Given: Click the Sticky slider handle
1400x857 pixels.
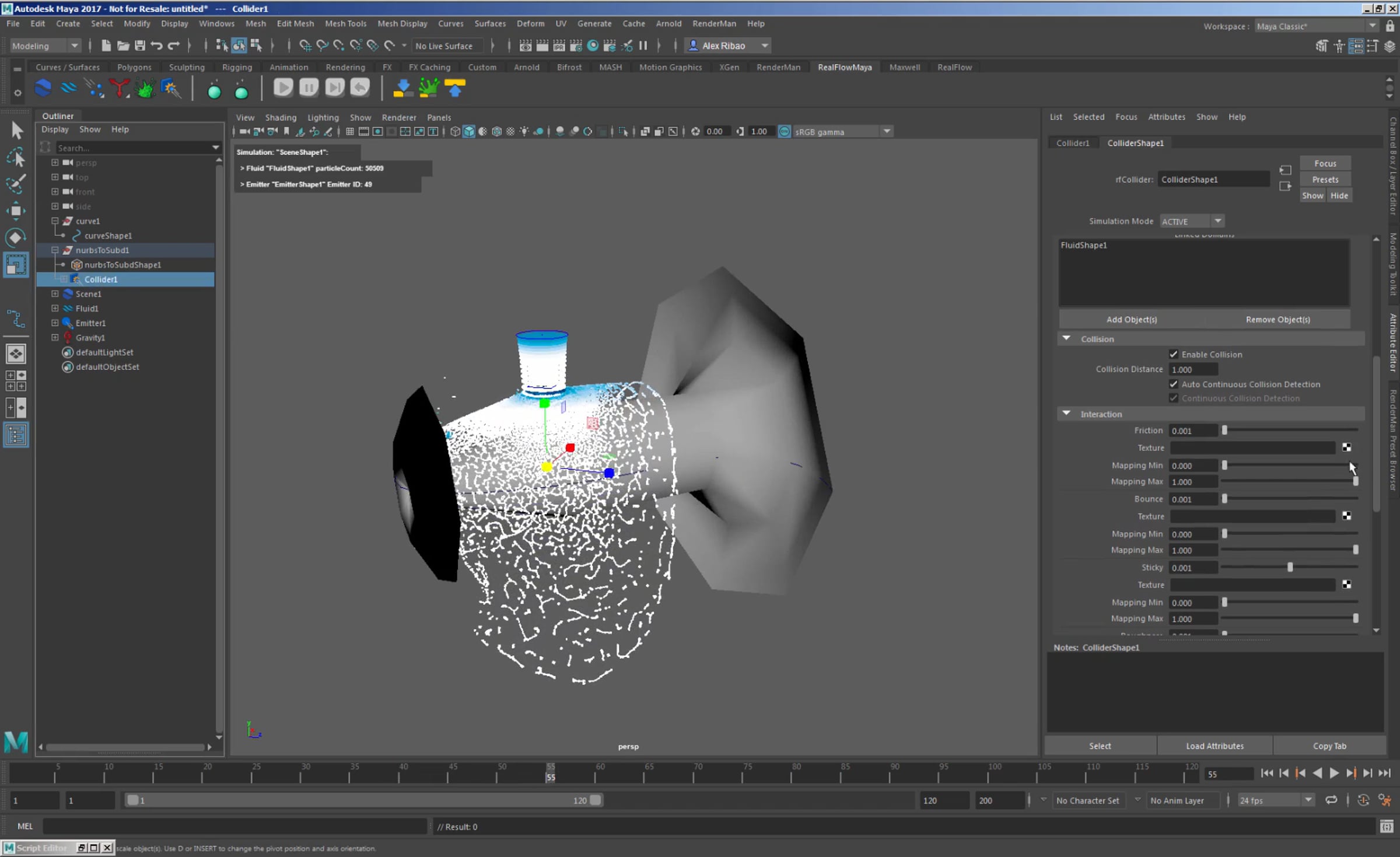Looking at the screenshot, I should click(1290, 567).
